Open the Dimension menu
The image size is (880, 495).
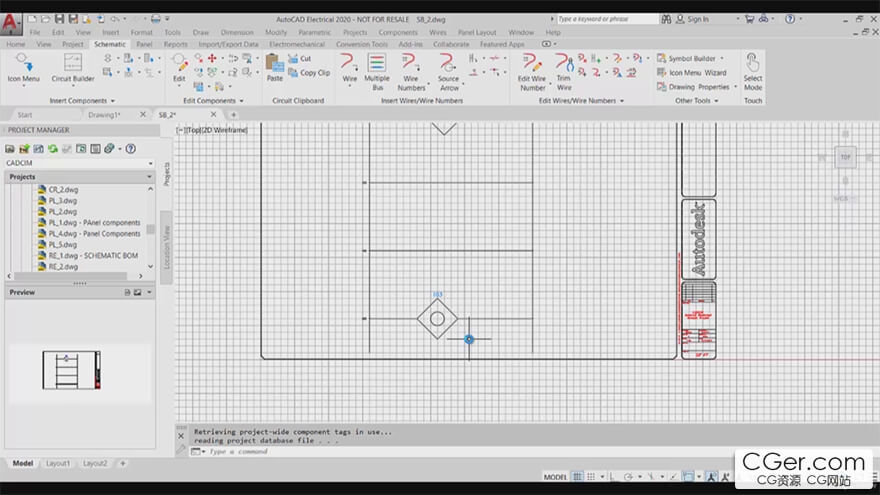[237, 32]
